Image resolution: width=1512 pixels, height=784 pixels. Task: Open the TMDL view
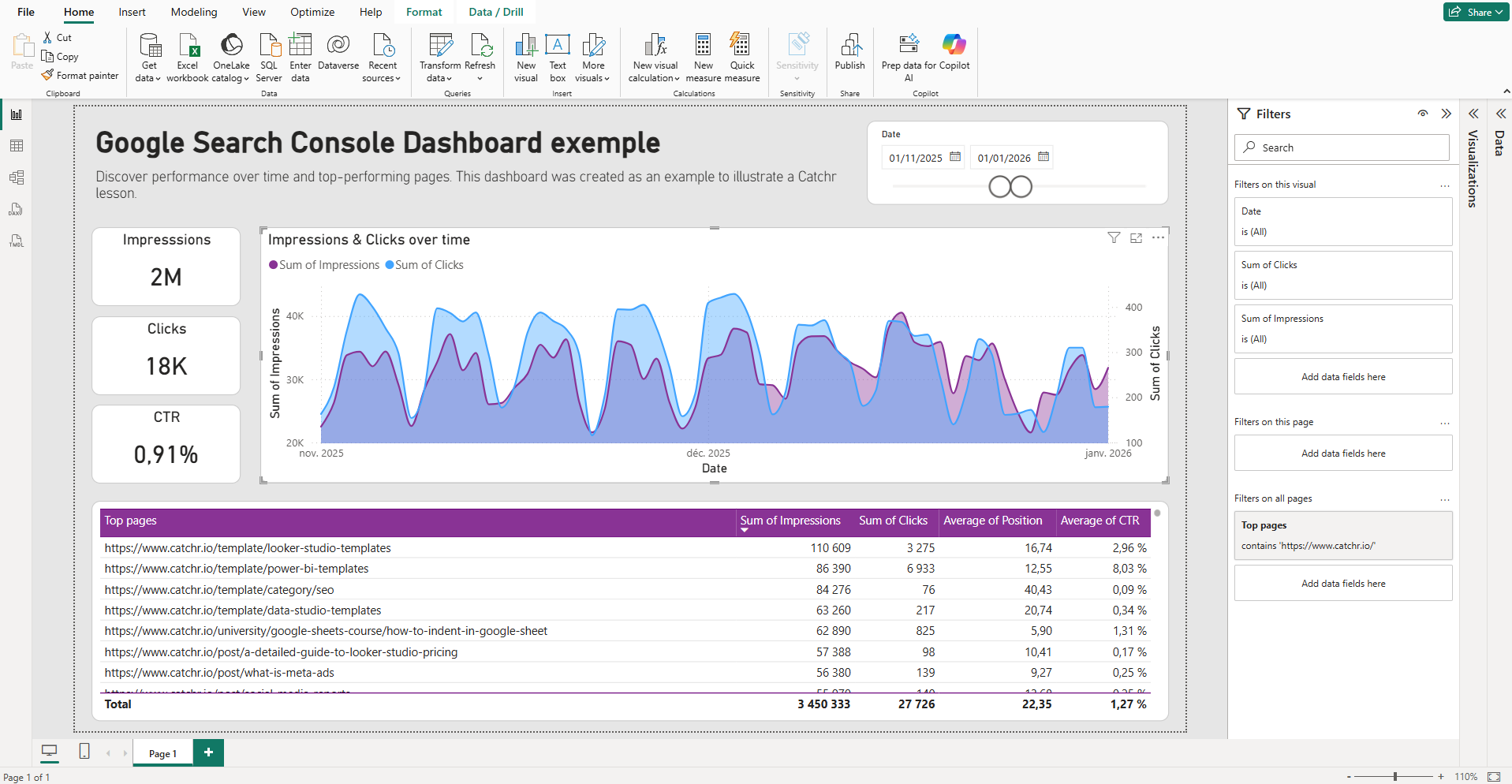click(16, 241)
